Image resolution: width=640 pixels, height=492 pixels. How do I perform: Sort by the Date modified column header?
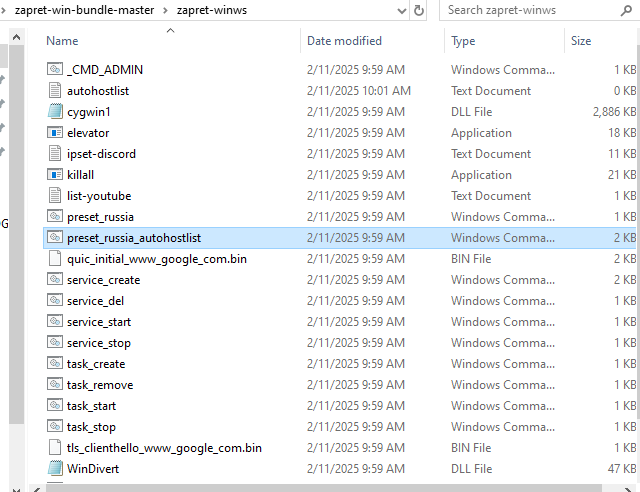coord(344,41)
